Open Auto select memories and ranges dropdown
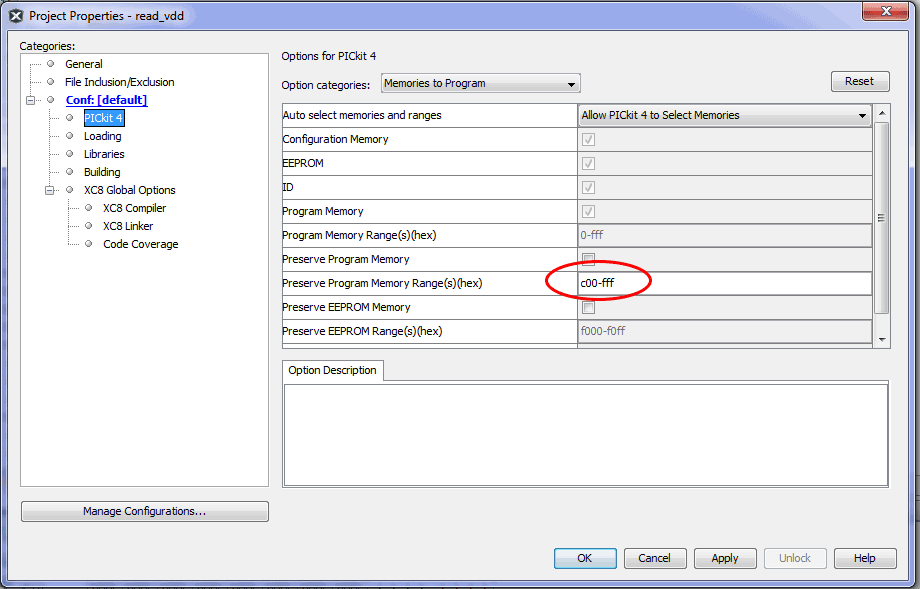This screenshot has width=920, height=589. (725, 116)
